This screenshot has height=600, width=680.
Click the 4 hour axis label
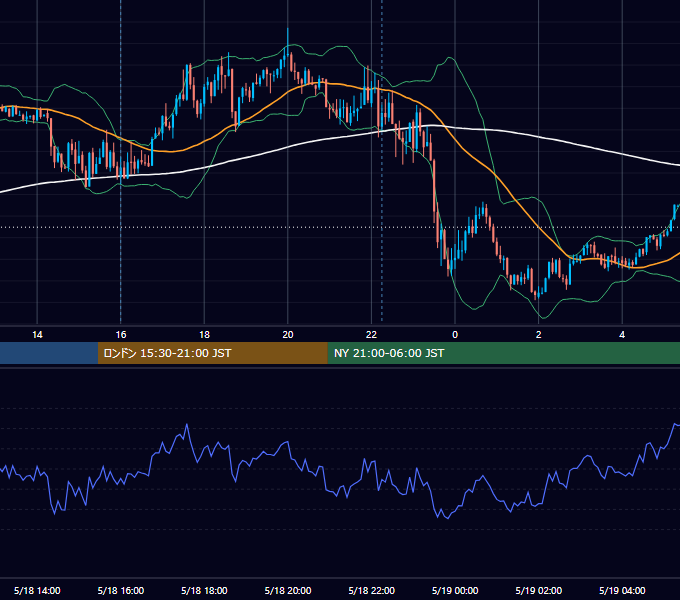tap(622, 335)
